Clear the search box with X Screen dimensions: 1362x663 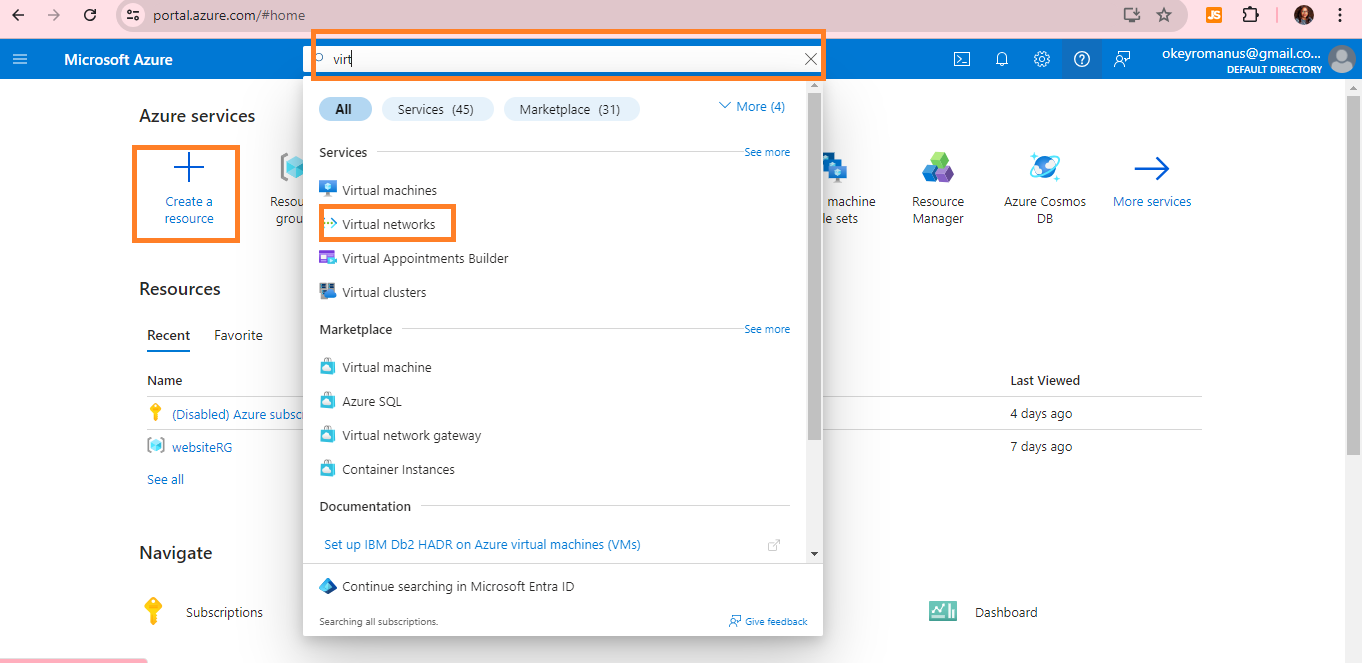811,59
